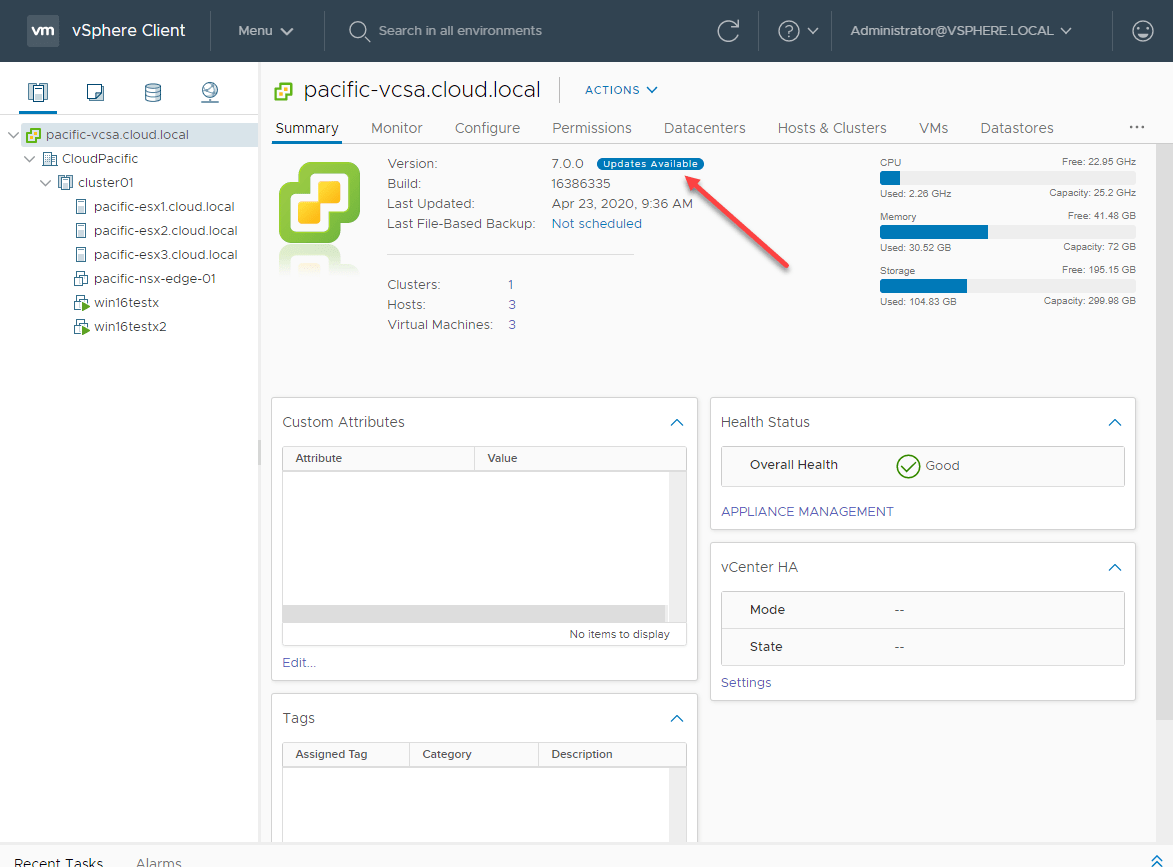Show more tabs via ellipsis
The image size is (1173, 867).
1137,127
